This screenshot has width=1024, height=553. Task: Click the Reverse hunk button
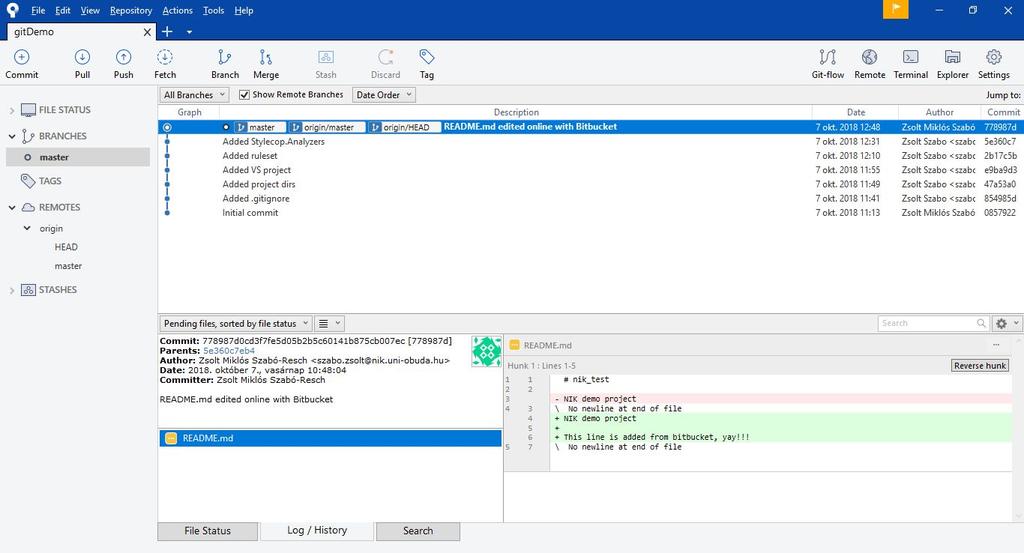[980, 366]
